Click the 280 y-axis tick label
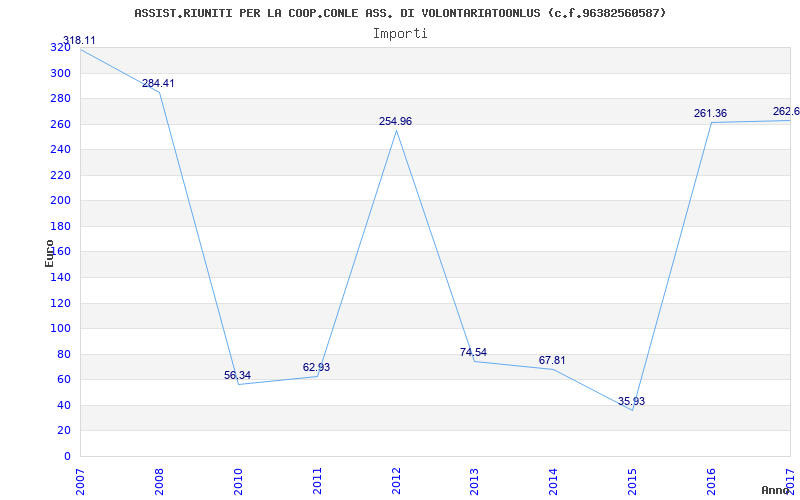This screenshot has height=500, width=800. [x=60, y=99]
